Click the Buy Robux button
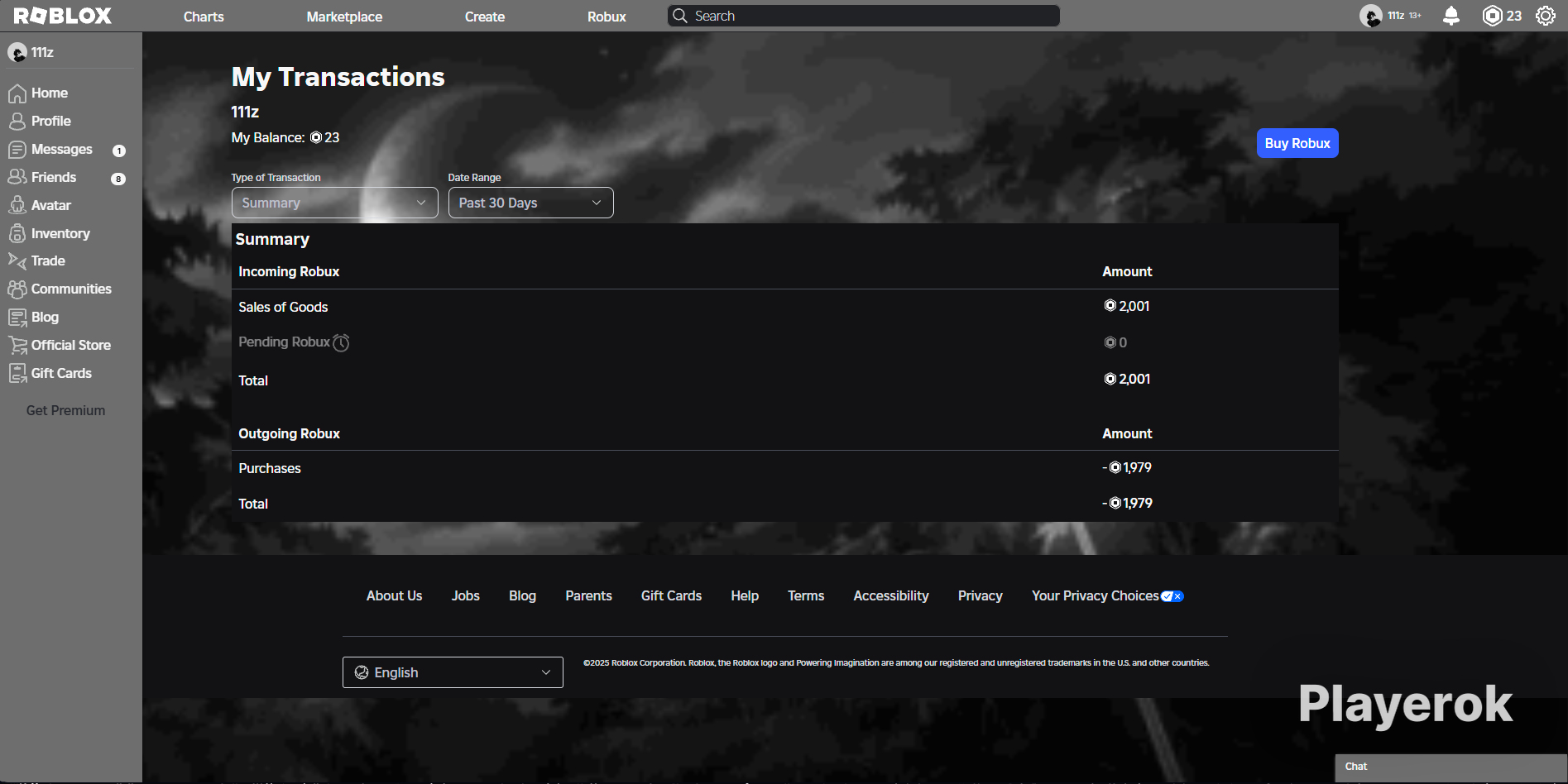The image size is (1568, 784). click(1297, 143)
